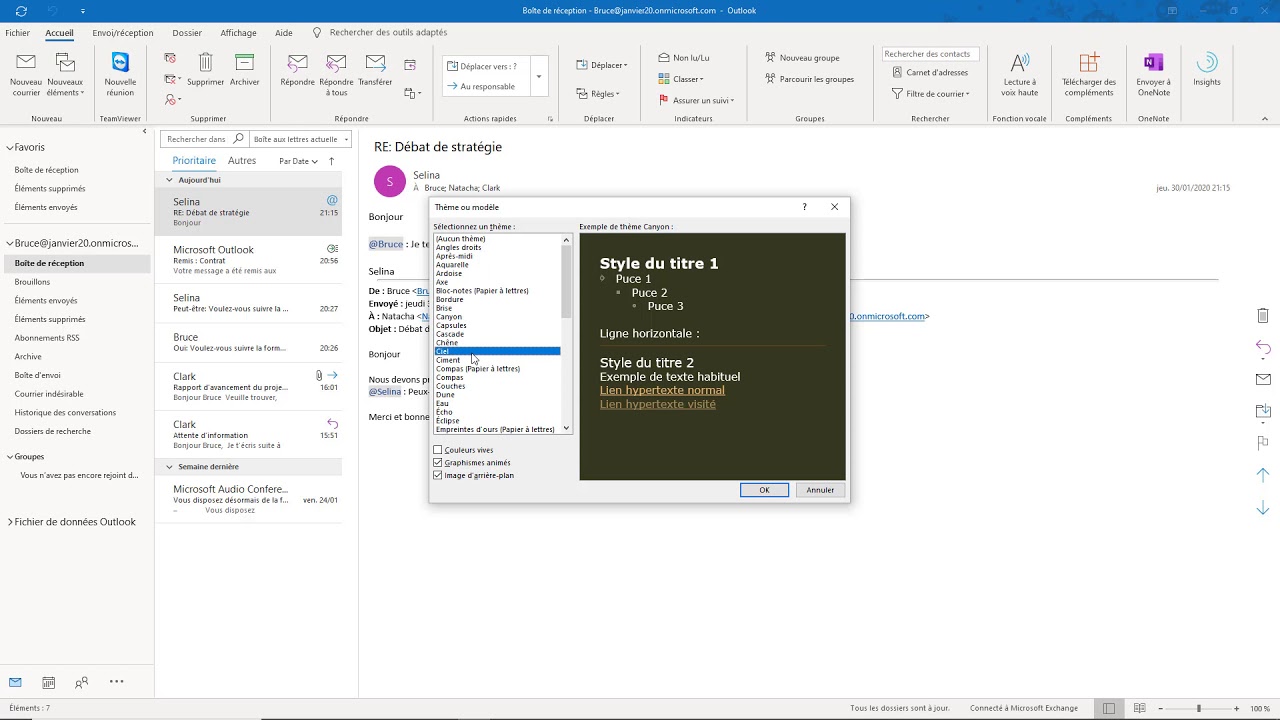
Task: Open the Clark Rapport d'avancement email
Action: (x=248, y=386)
